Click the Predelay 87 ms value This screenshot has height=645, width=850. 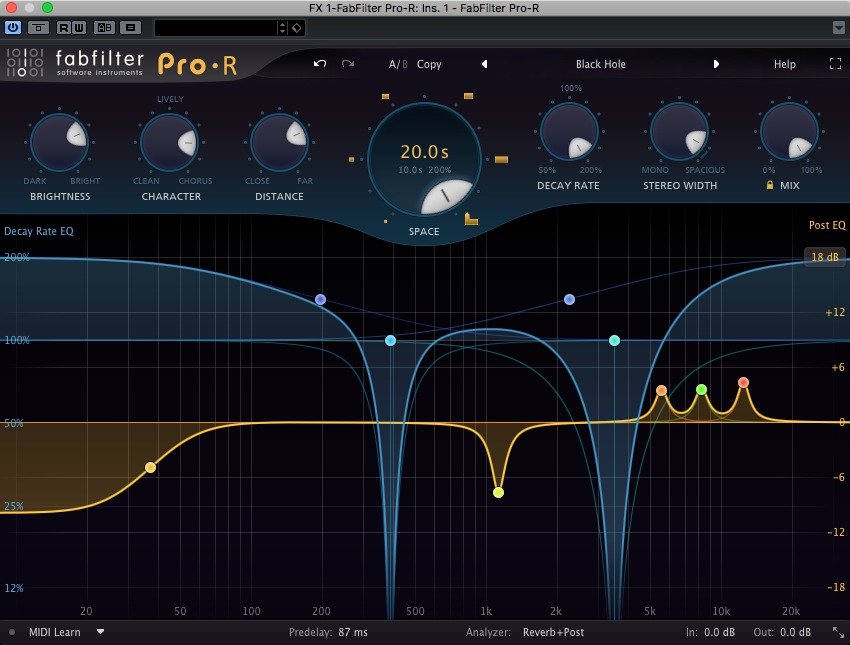pyautogui.click(x=353, y=632)
